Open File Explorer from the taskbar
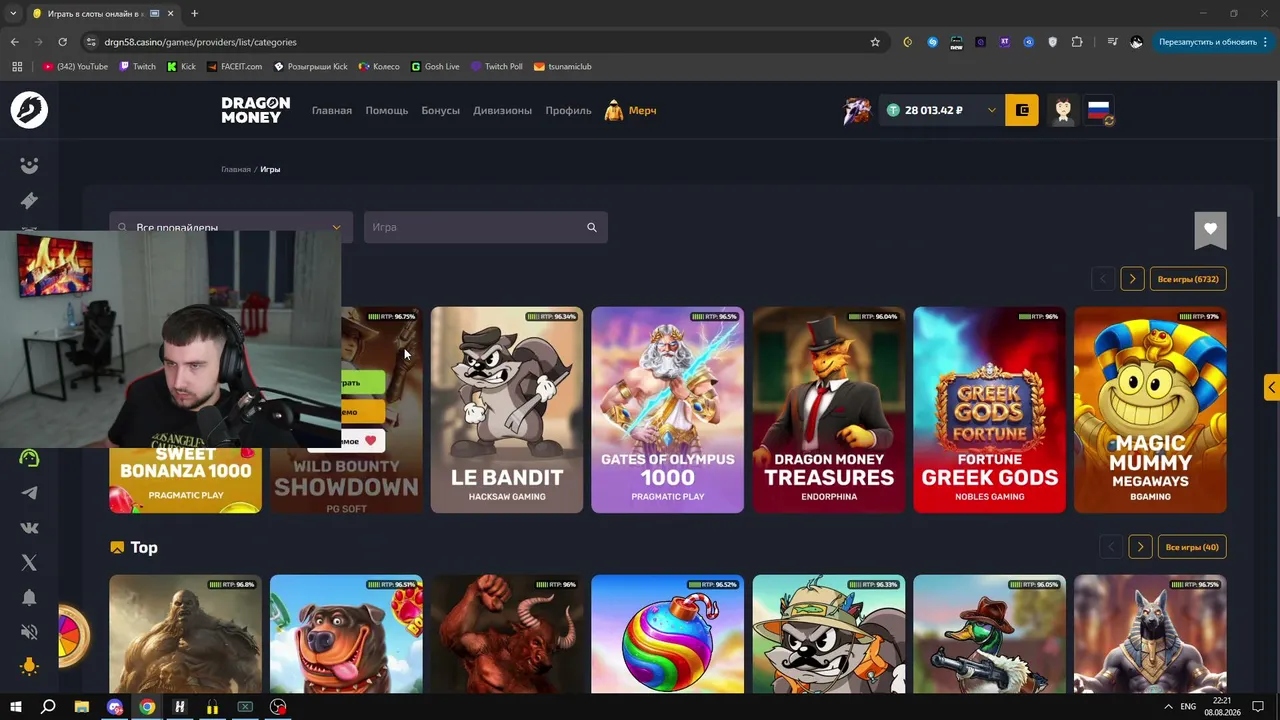This screenshot has width=1280, height=720. coord(82,707)
